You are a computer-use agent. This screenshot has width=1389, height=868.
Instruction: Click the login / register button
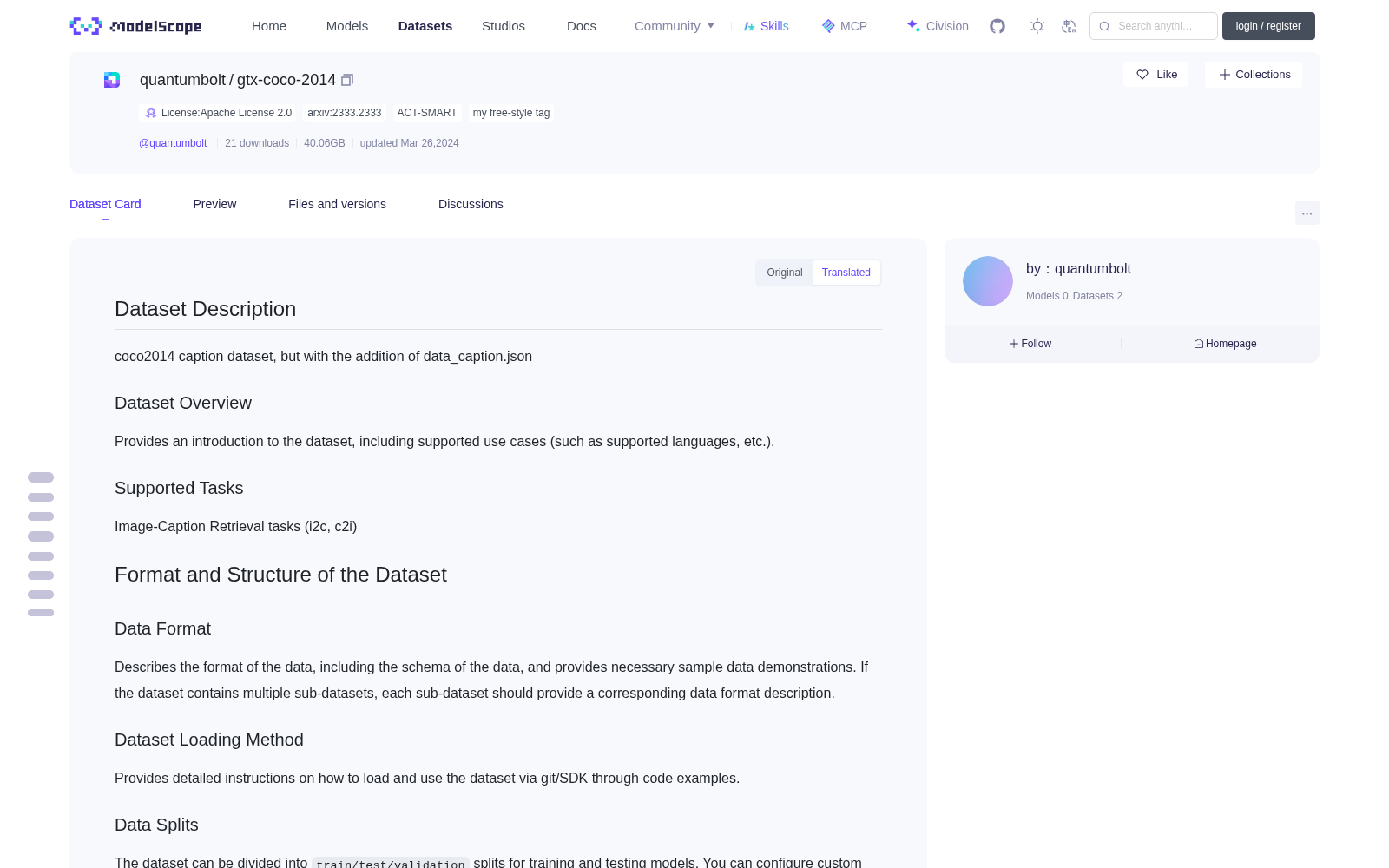coord(1268,26)
